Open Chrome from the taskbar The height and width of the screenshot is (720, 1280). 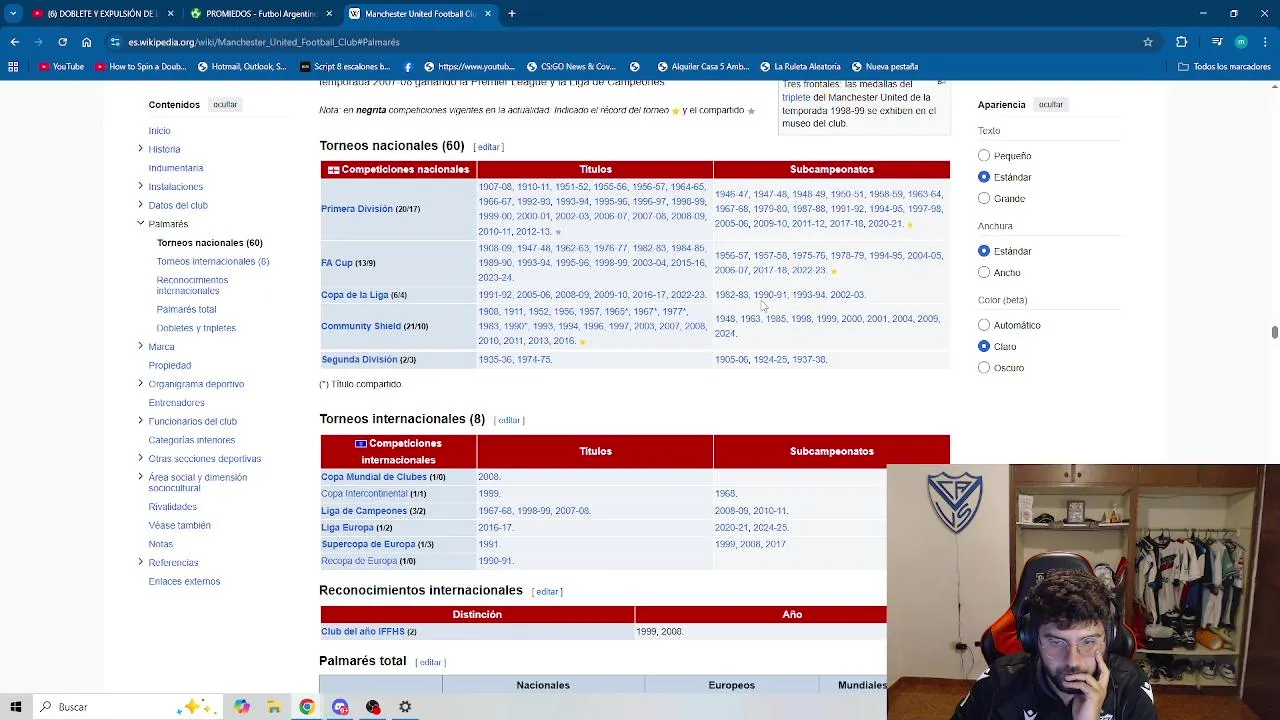307,707
